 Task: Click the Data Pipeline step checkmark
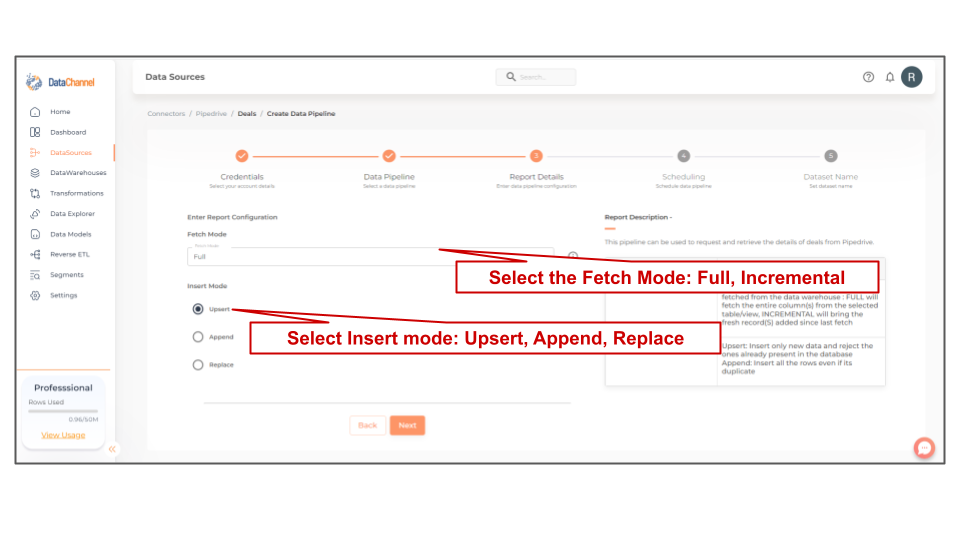[389, 156]
